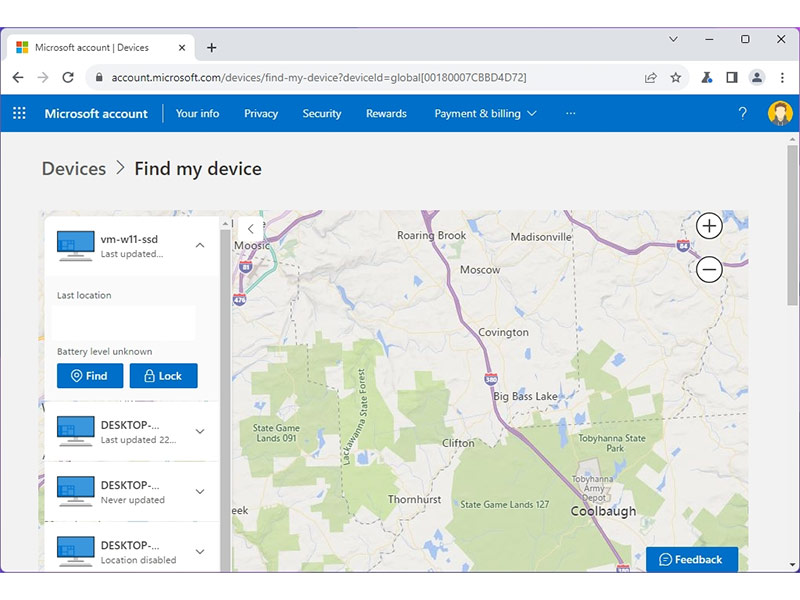Image resolution: width=800 pixels, height=600 pixels.
Task: Open the tab search dropdown chevron
Action: click(673, 39)
